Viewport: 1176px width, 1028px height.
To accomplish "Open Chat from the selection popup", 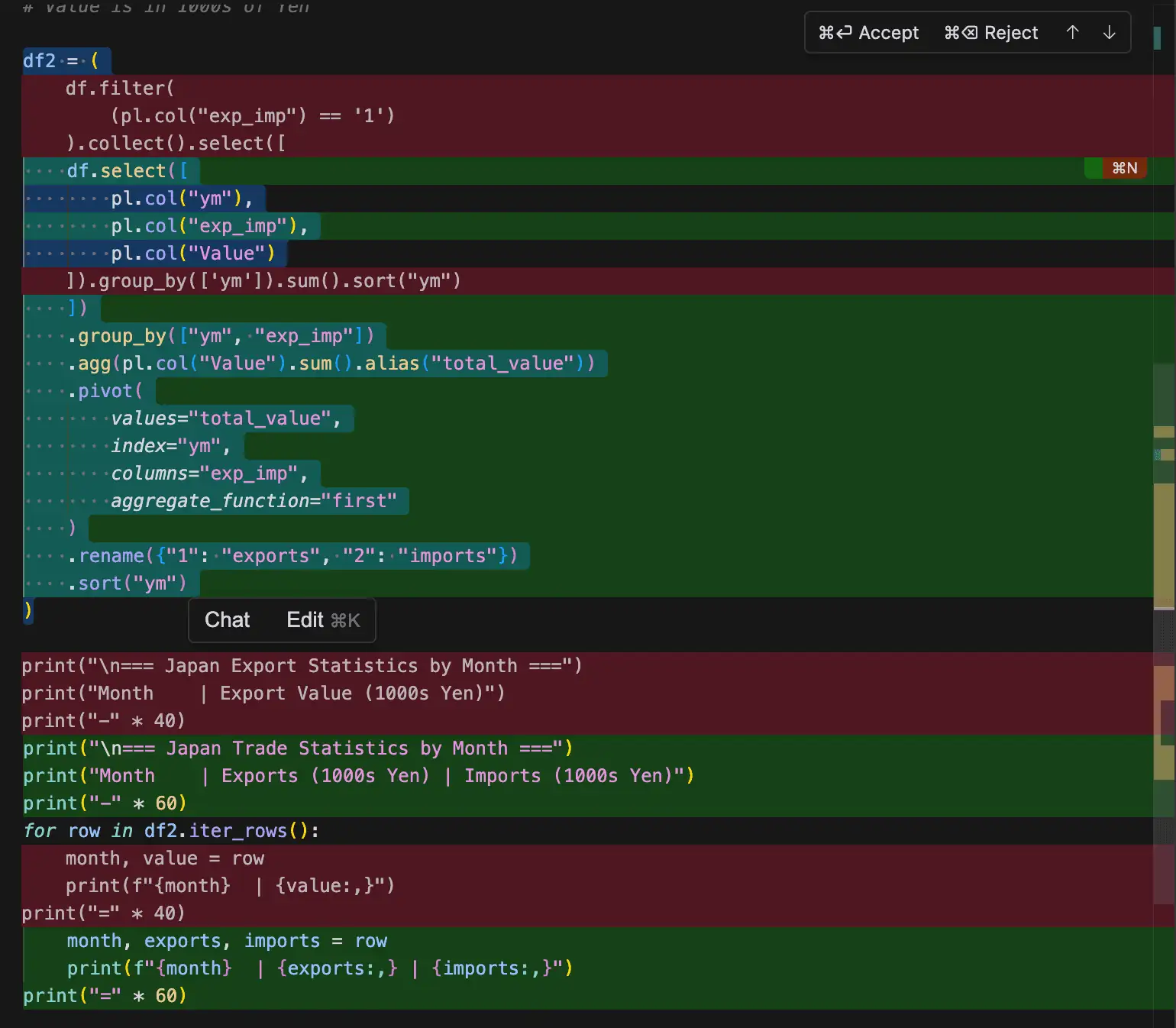I will (227, 620).
